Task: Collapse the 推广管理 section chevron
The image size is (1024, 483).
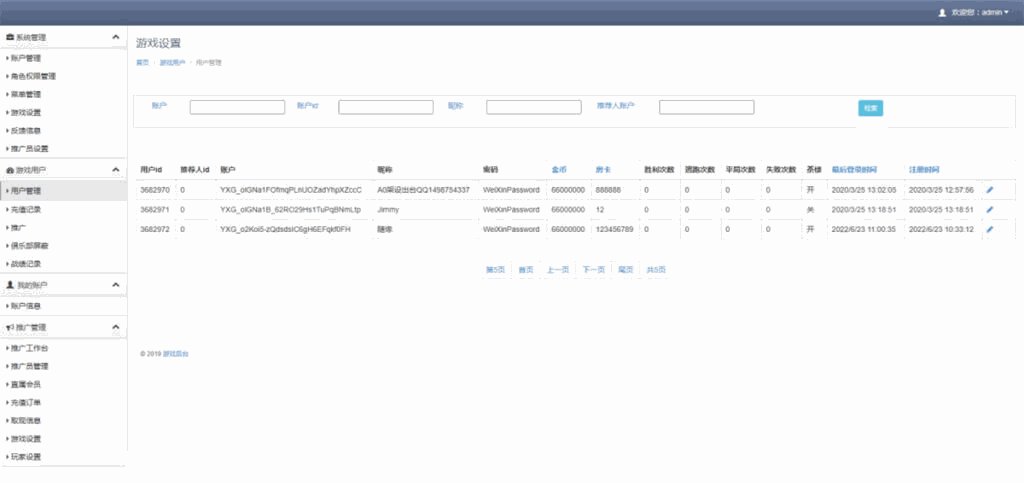Action: tap(115, 328)
